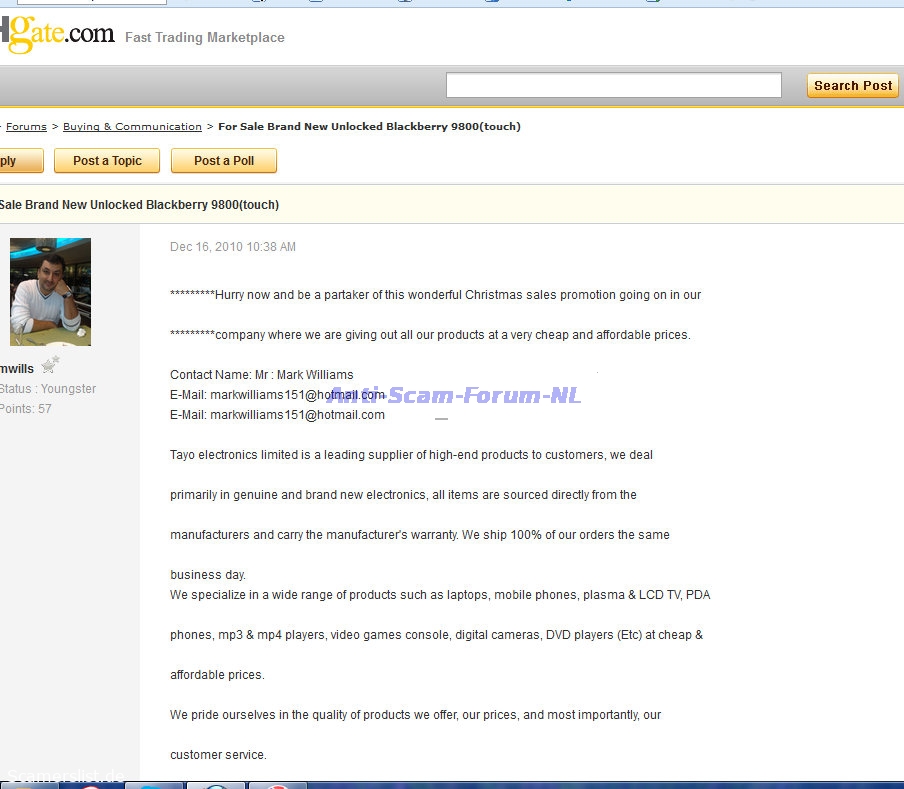Click the Dec 16, 2010 post timestamp
This screenshot has height=789, width=904.
(x=233, y=247)
